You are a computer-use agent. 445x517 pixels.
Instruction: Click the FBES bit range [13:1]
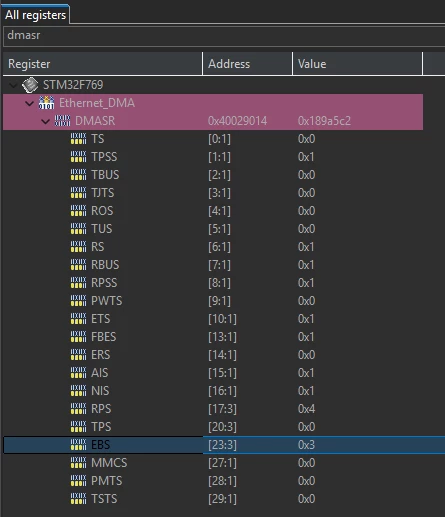222,337
